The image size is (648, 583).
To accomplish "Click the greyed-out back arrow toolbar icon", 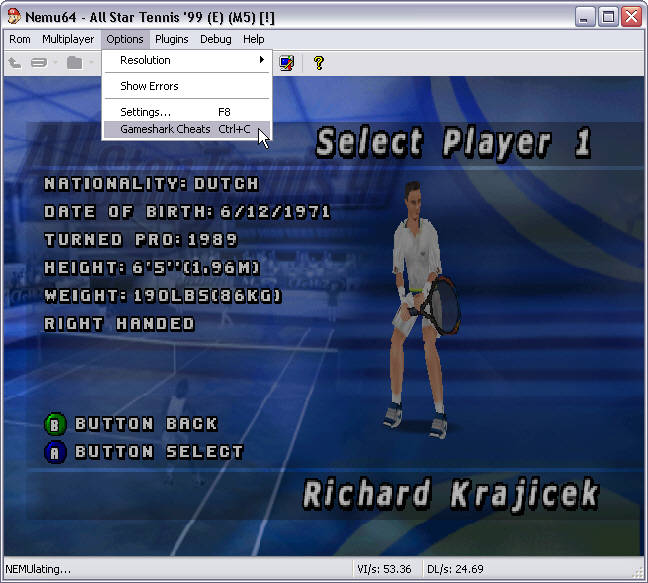I will click(15, 63).
